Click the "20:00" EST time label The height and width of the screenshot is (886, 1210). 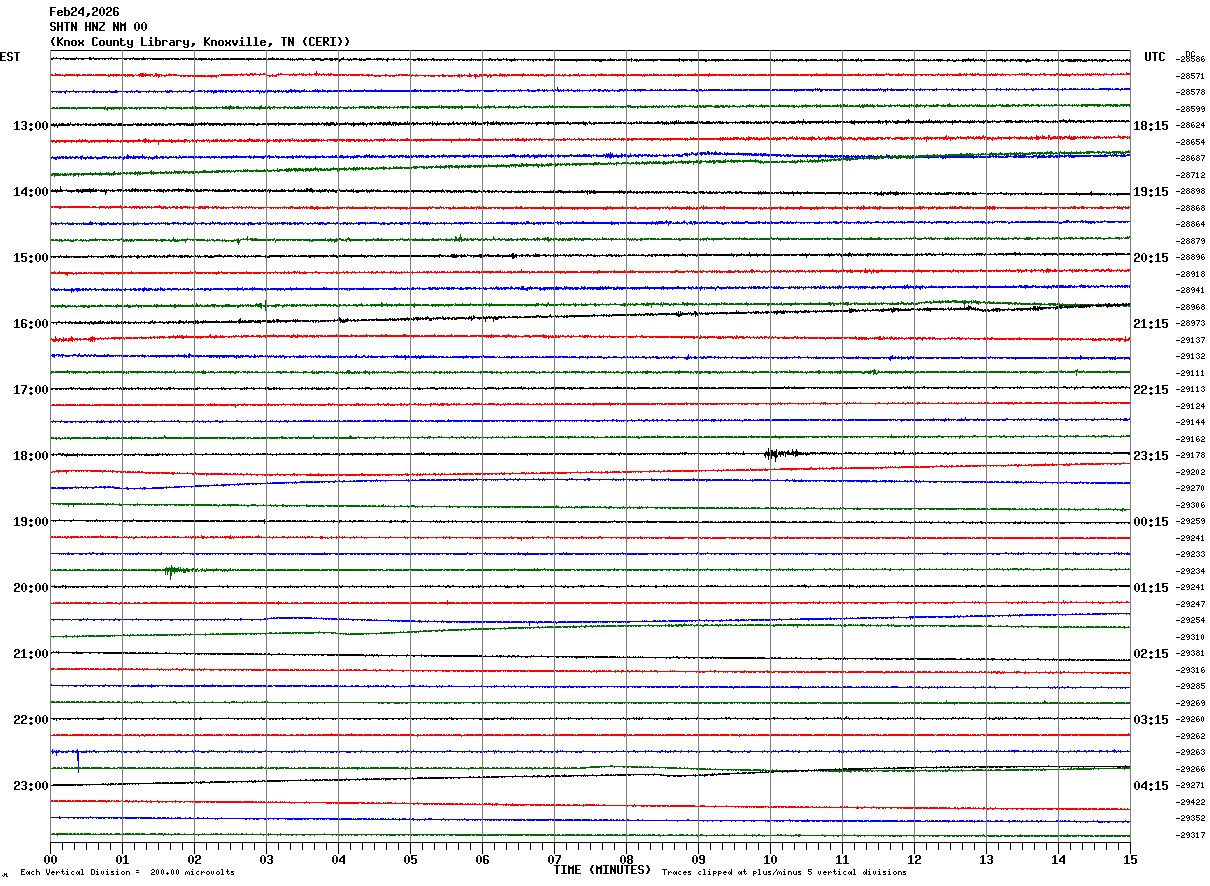coord(30,588)
